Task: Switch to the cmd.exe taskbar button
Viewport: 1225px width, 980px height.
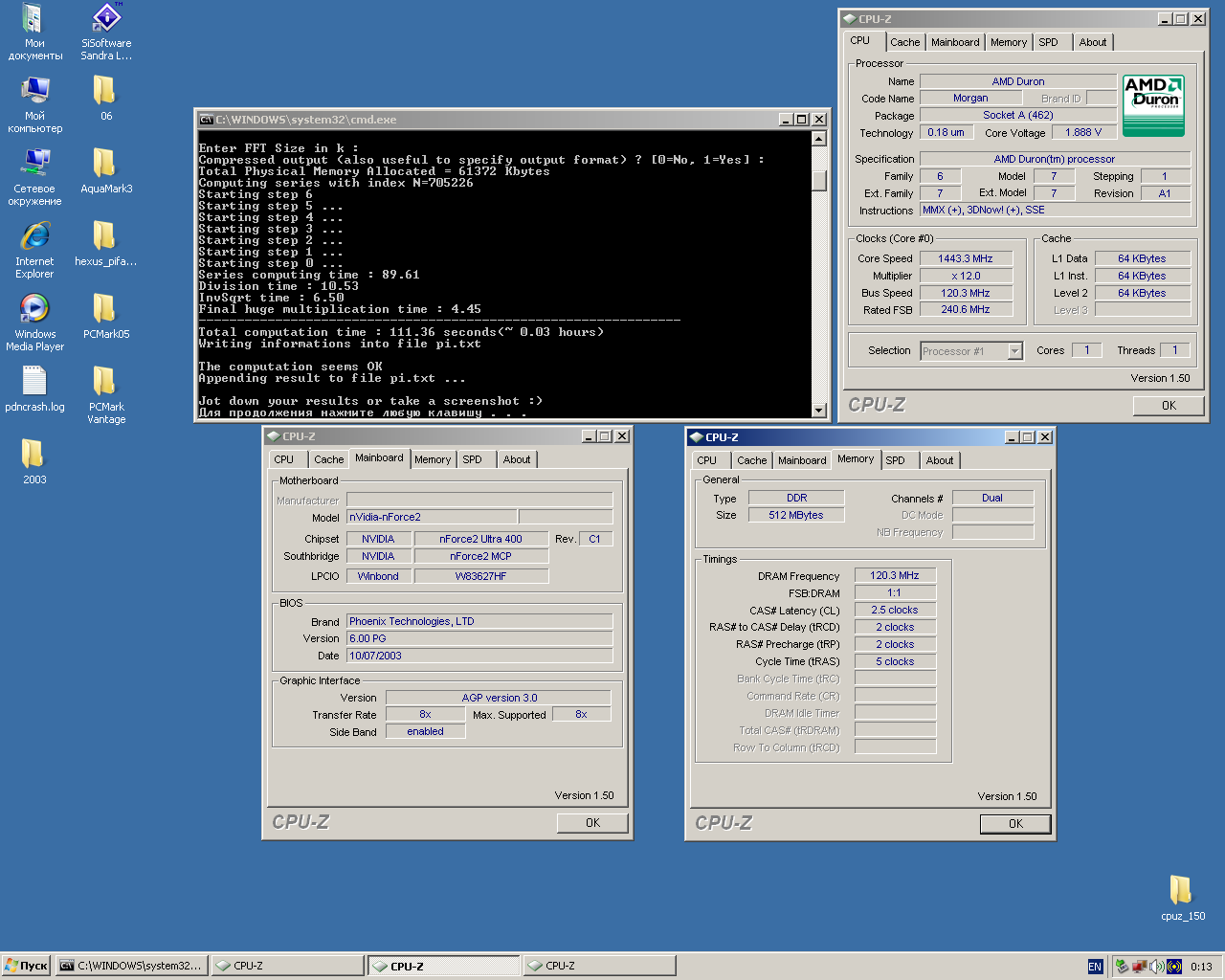Action: (x=130, y=966)
